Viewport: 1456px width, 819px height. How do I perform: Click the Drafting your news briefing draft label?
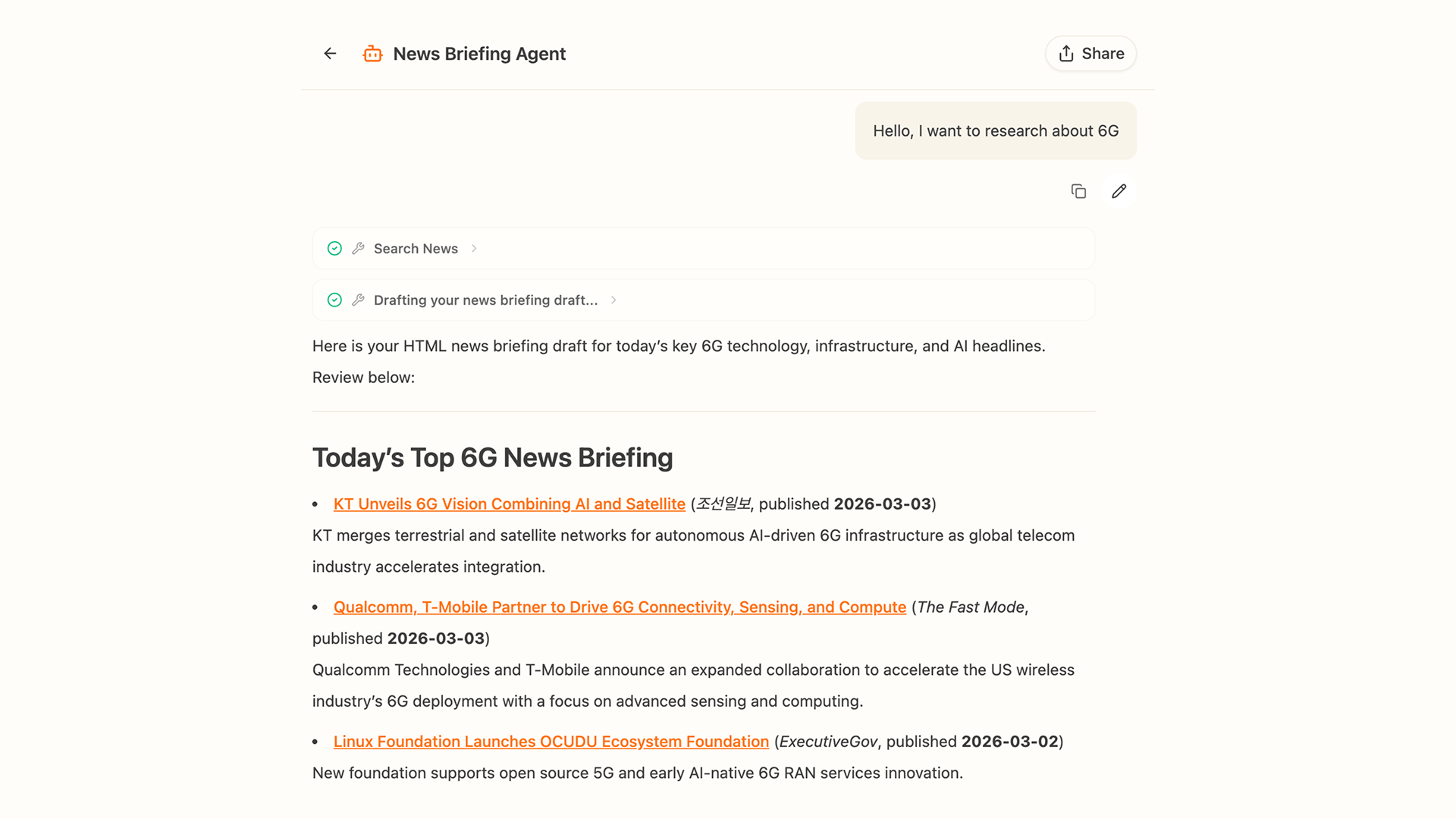tap(485, 300)
